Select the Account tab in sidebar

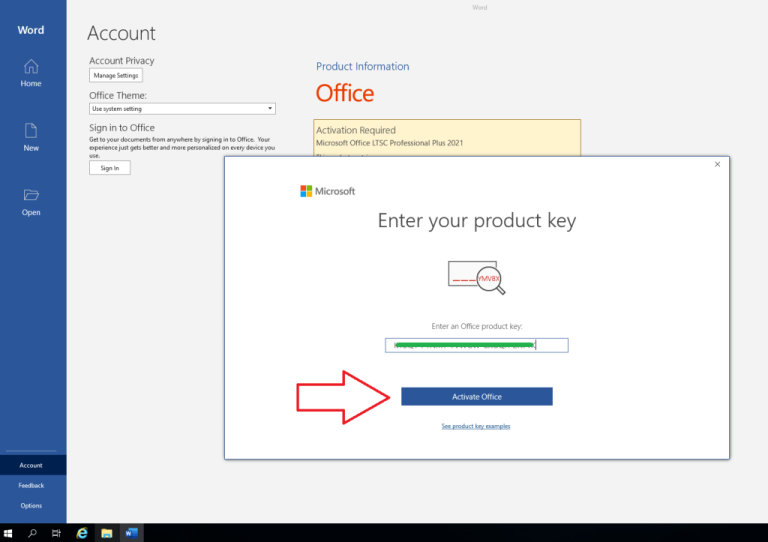coord(31,465)
